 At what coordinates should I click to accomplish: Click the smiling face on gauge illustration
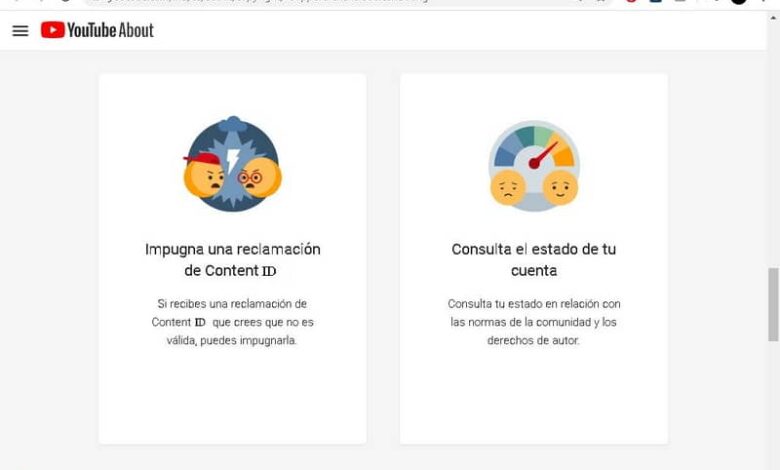pos(560,188)
